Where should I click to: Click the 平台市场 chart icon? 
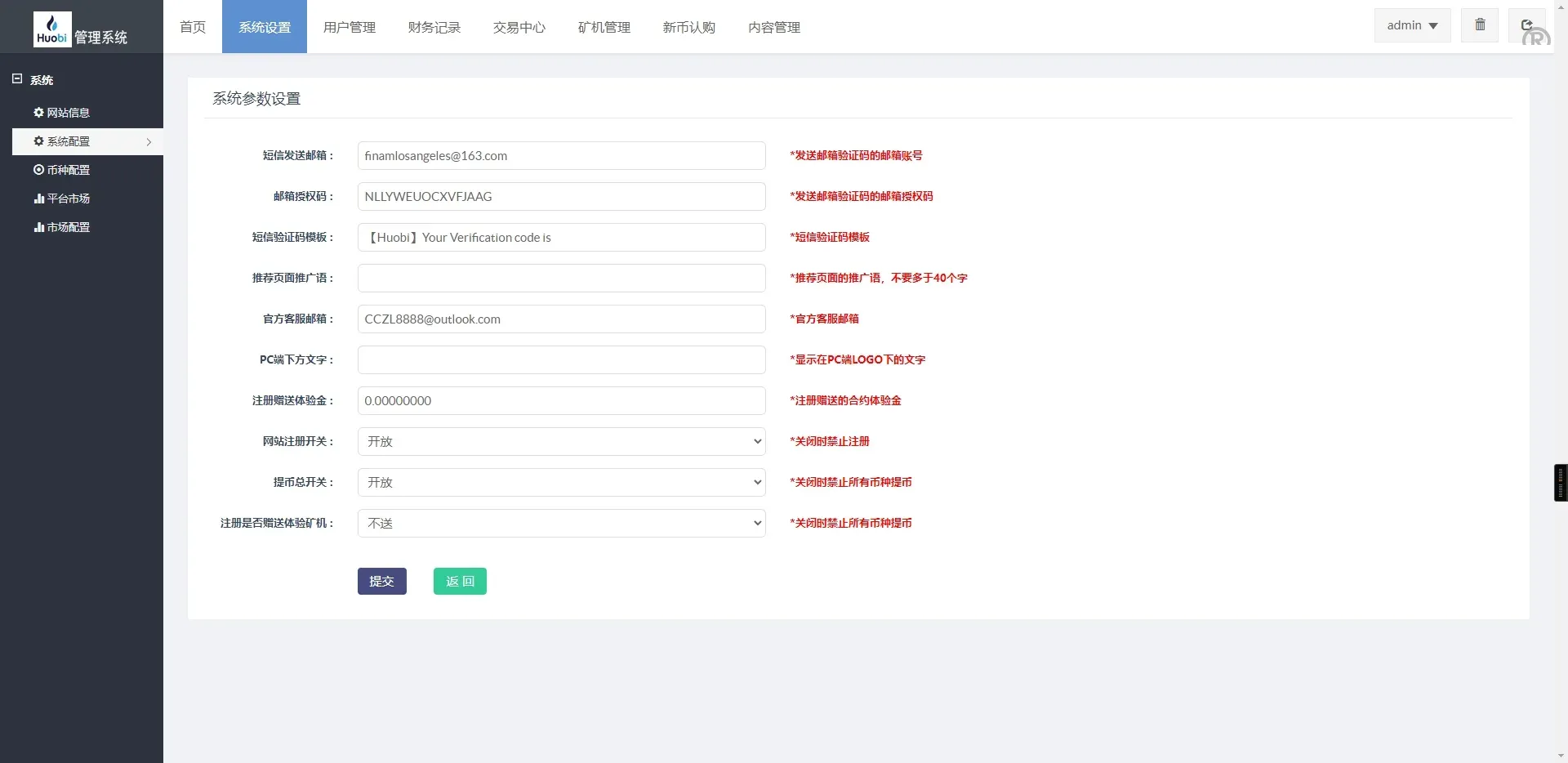38,199
